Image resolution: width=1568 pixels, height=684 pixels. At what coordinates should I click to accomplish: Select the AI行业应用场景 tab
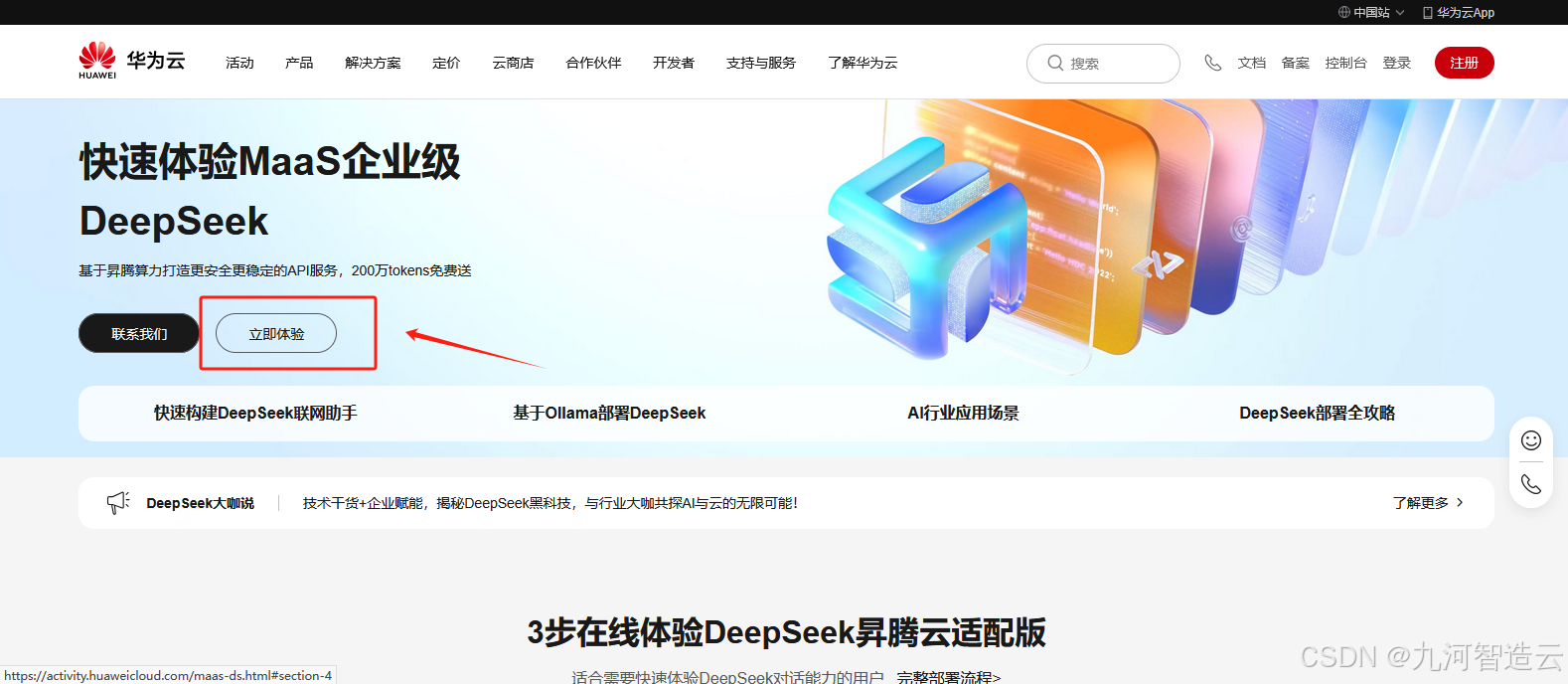[x=963, y=413]
